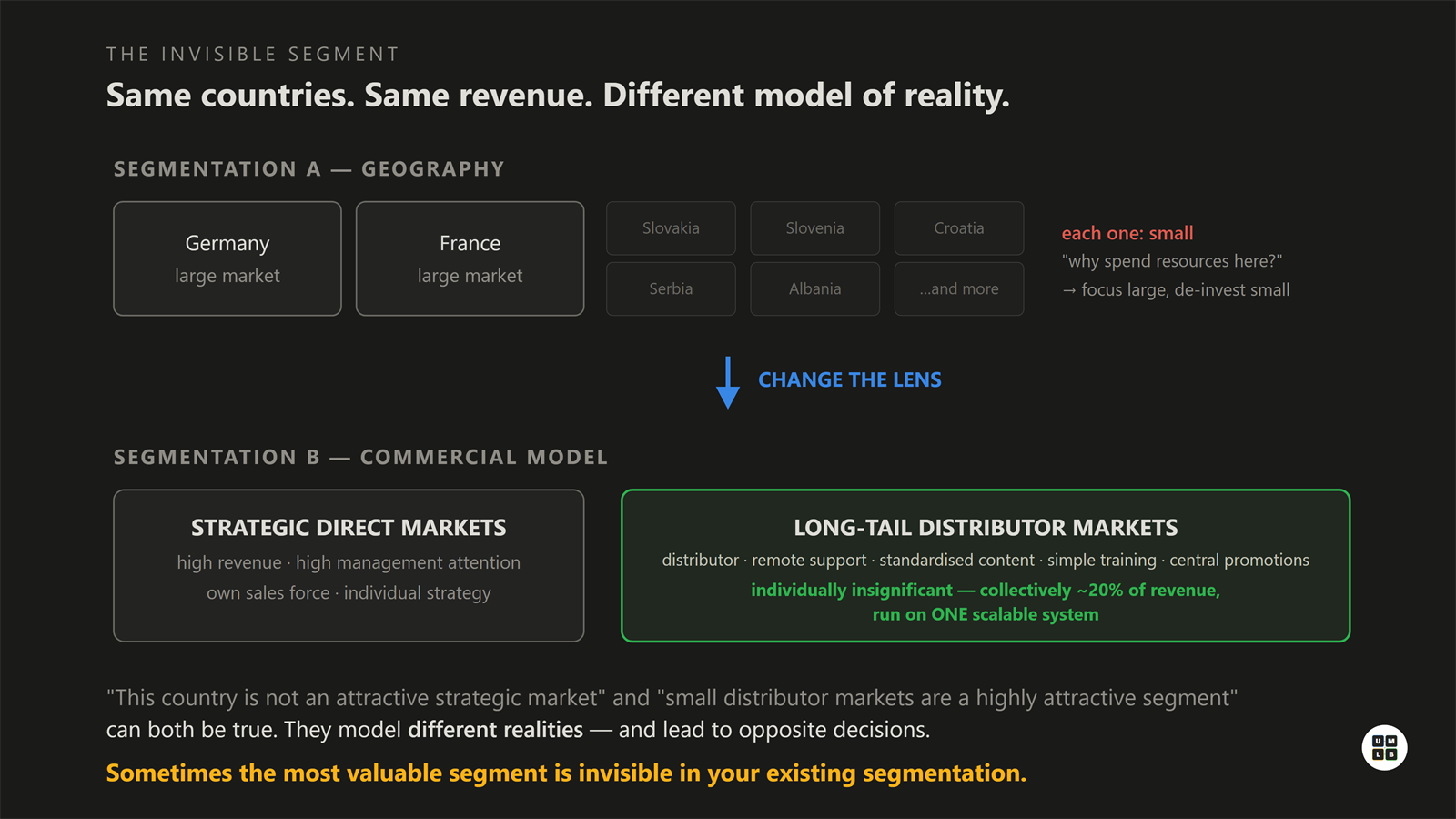This screenshot has width=1456, height=819.
Task: Click the Croatia country box
Action: 959,228
